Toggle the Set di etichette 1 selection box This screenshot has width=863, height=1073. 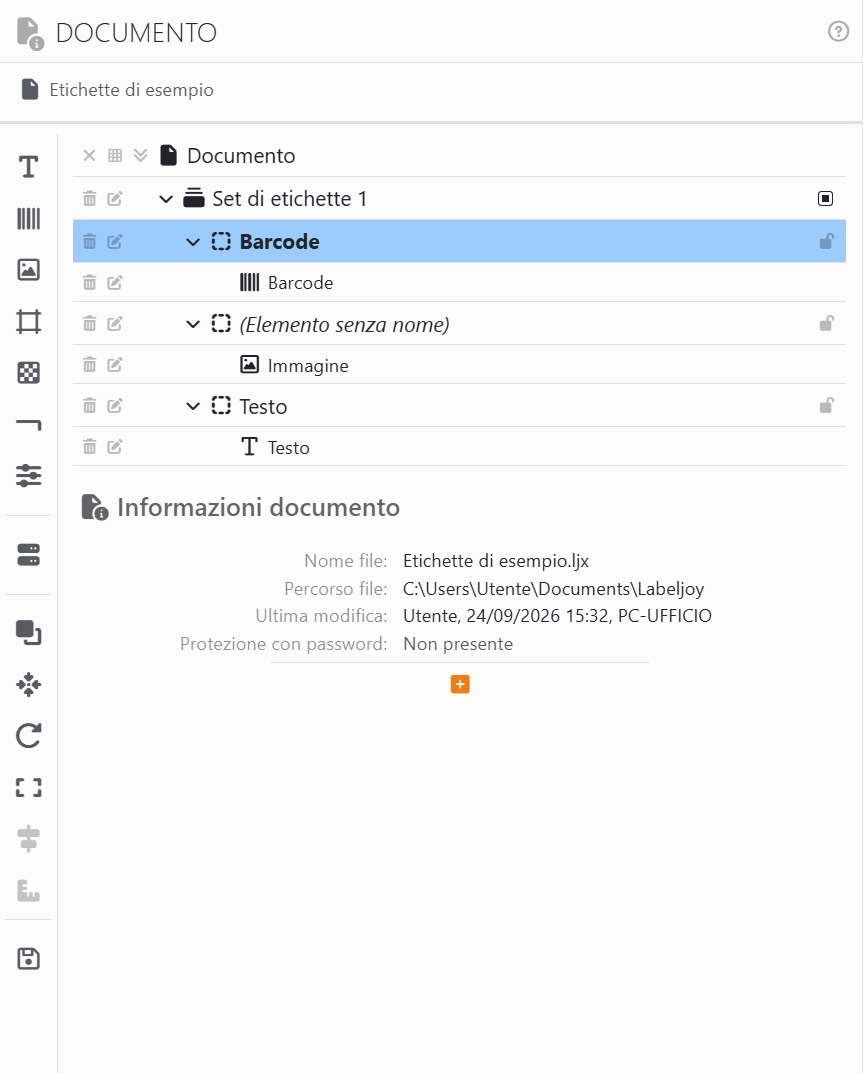825,198
